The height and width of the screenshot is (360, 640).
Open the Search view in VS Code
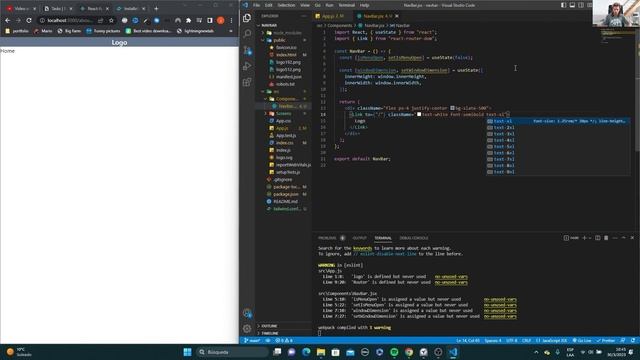[x=247, y=33]
